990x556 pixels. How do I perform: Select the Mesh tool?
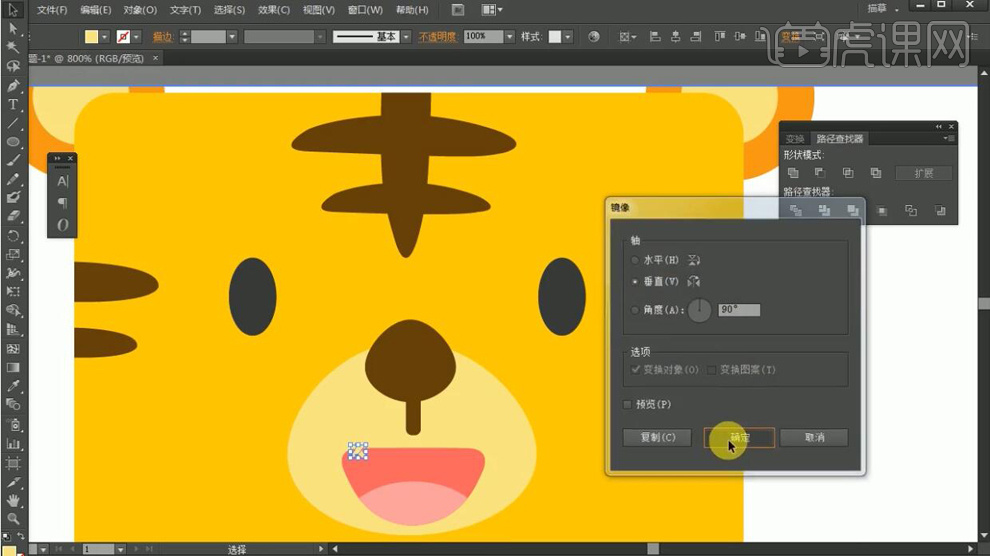13,348
